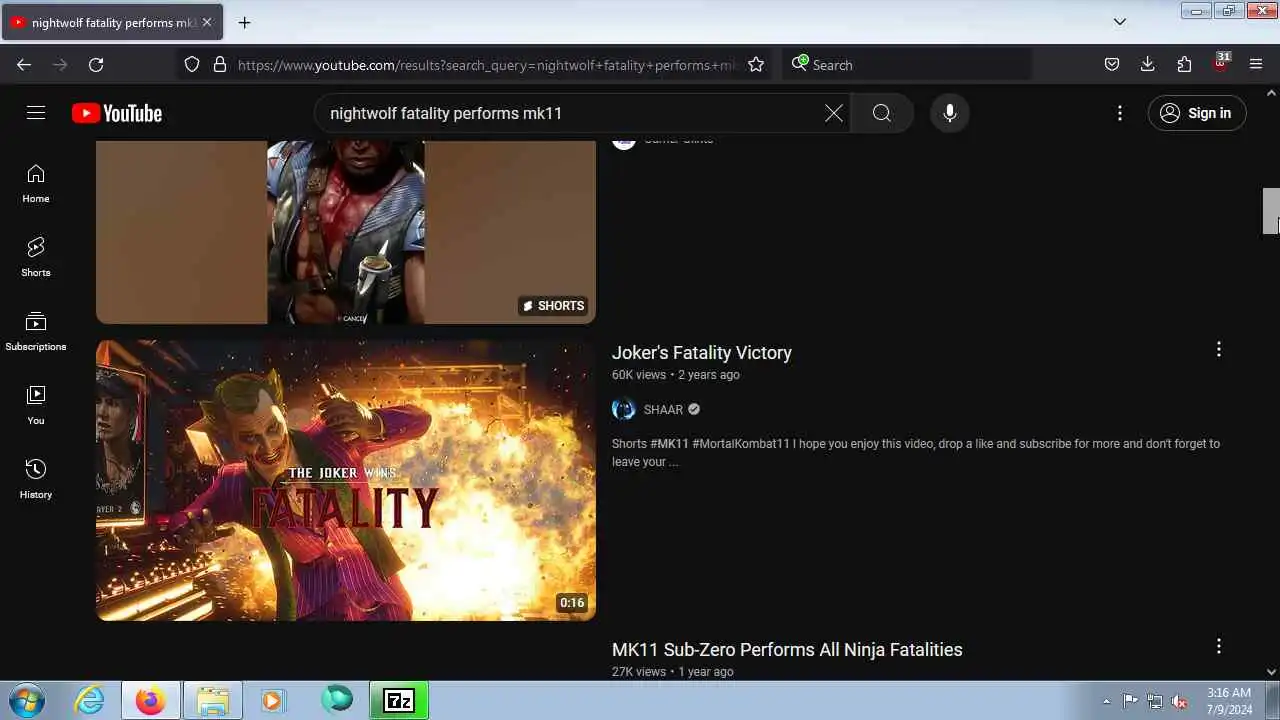Open You section in the sidebar

[x=36, y=406]
